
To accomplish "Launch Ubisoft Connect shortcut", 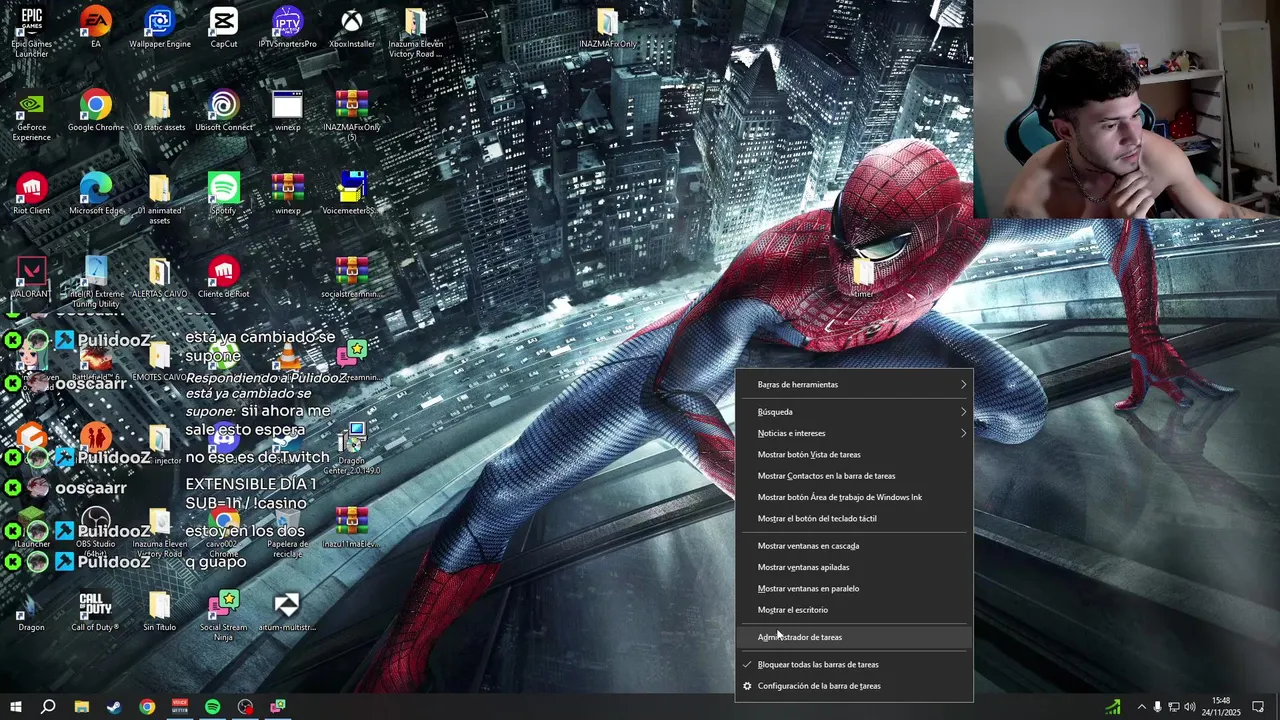I will 224,111.
